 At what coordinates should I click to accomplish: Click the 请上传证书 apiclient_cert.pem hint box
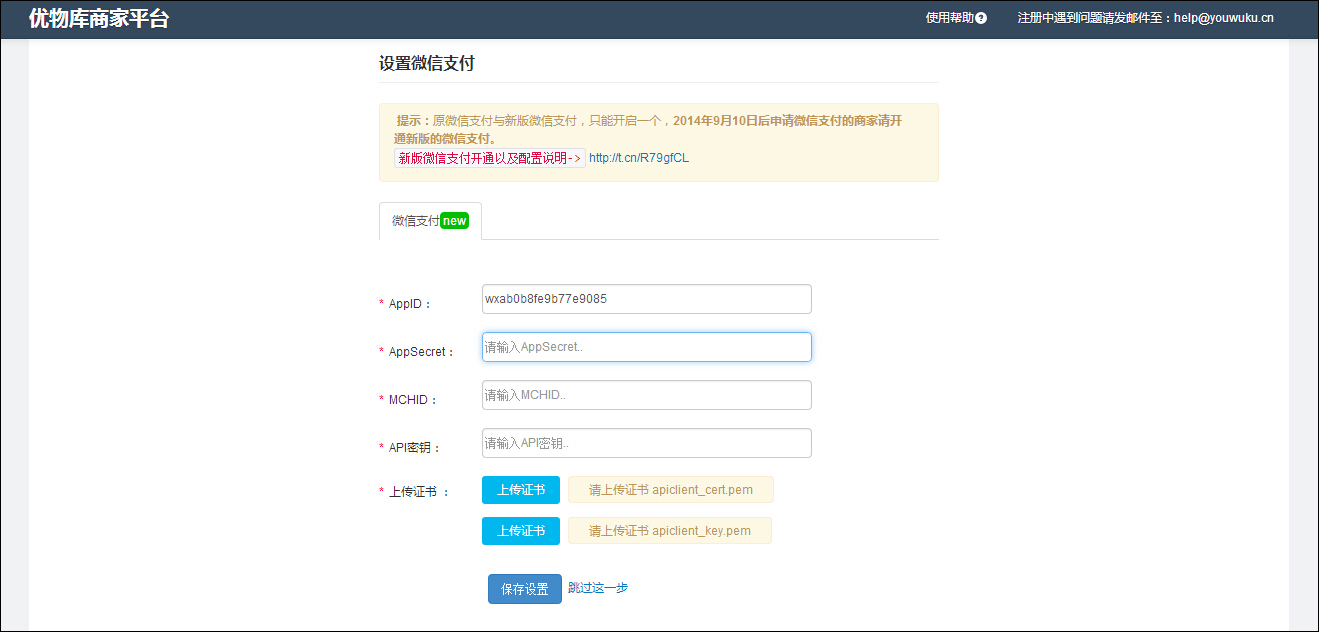[x=670, y=490]
